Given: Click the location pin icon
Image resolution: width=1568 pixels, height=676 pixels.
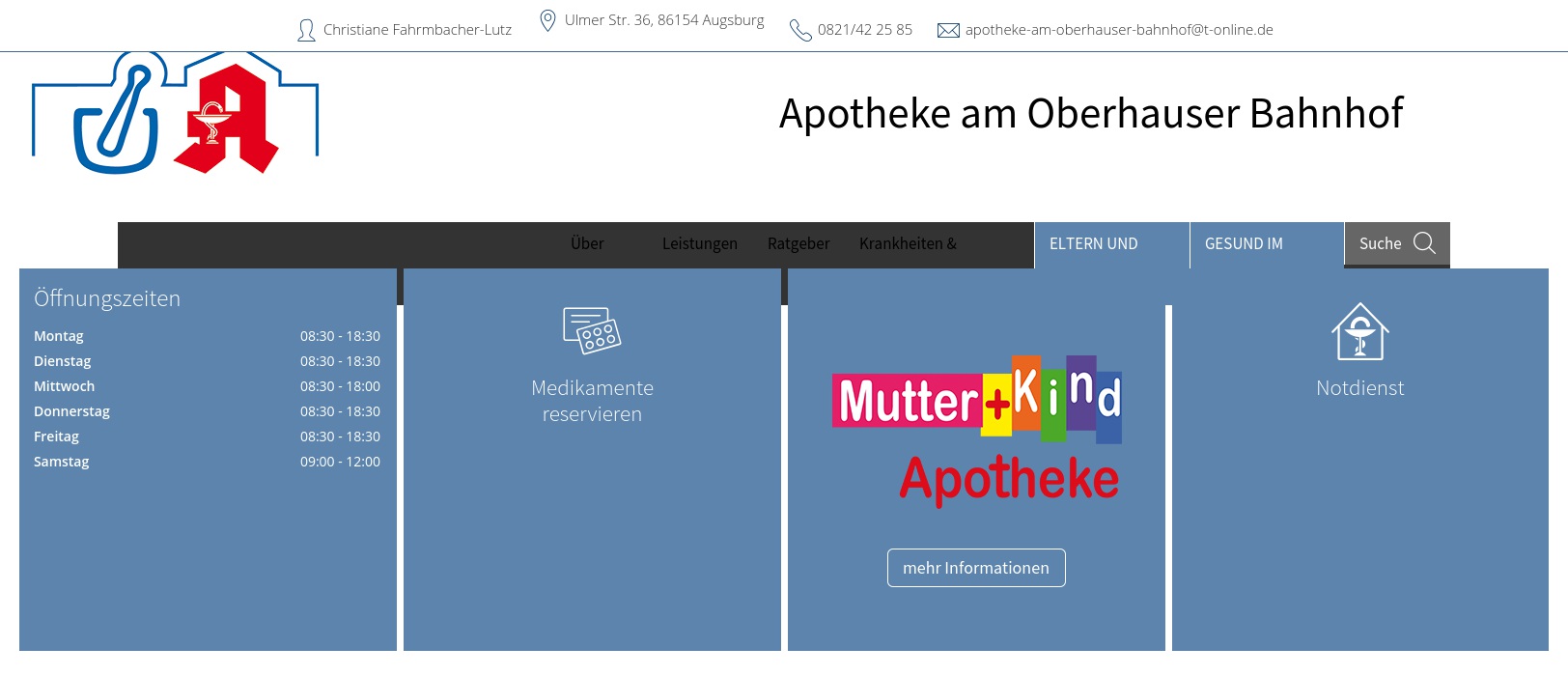Looking at the screenshot, I should click(547, 21).
